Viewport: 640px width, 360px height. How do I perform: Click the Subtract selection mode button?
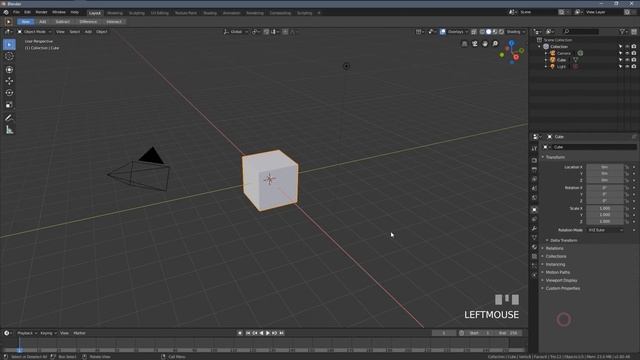(62, 22)
